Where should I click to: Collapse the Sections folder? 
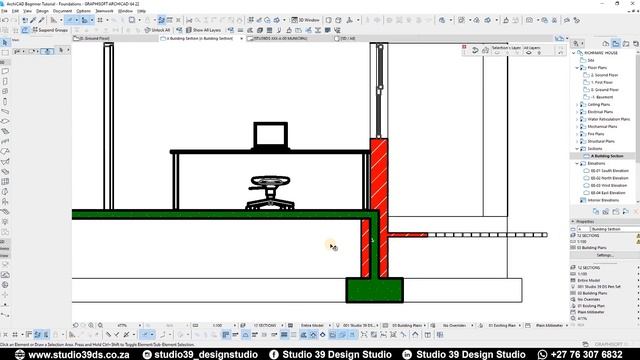(x=577, y=149)
